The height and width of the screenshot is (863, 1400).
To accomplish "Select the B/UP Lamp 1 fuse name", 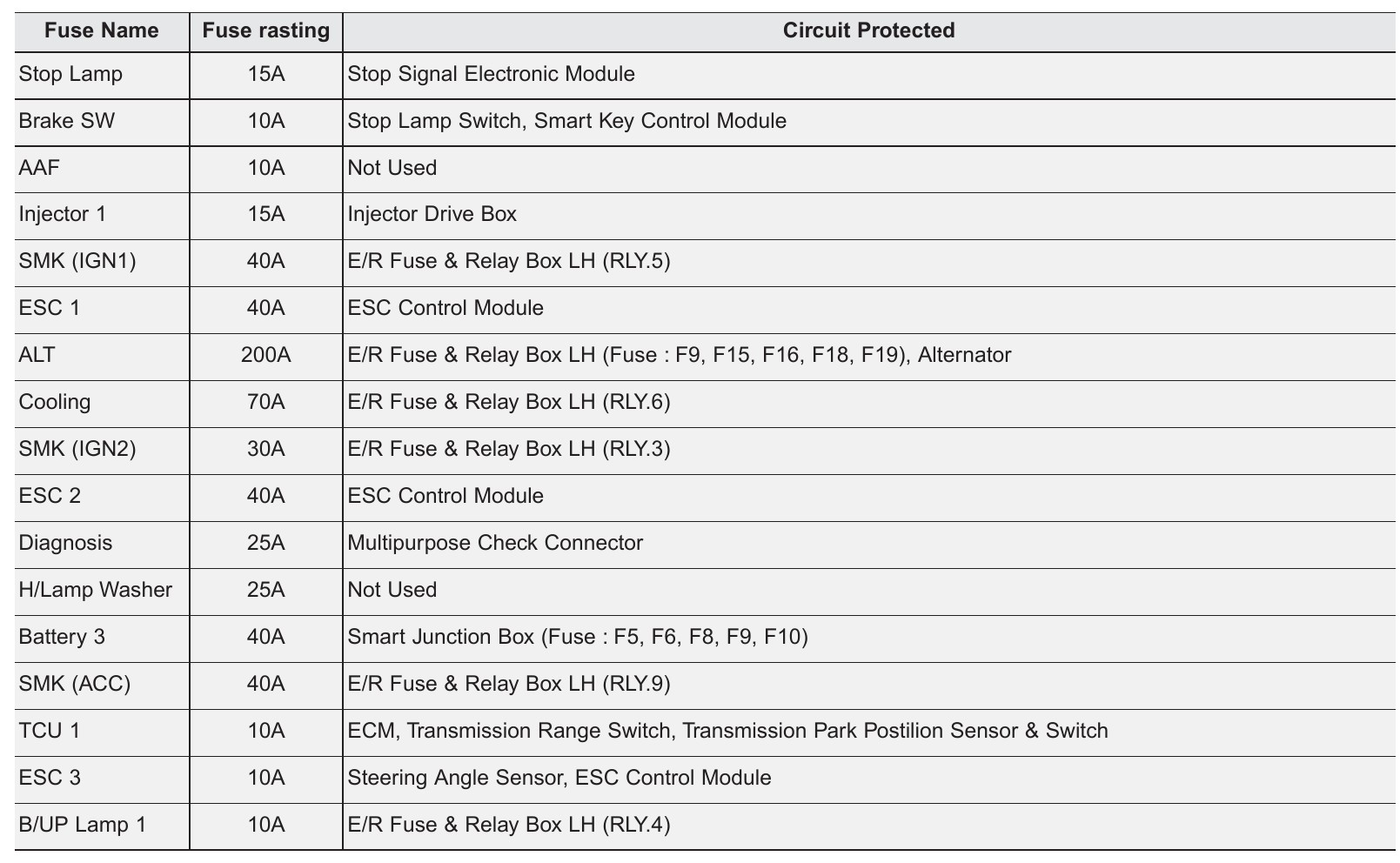I will 83,825.
